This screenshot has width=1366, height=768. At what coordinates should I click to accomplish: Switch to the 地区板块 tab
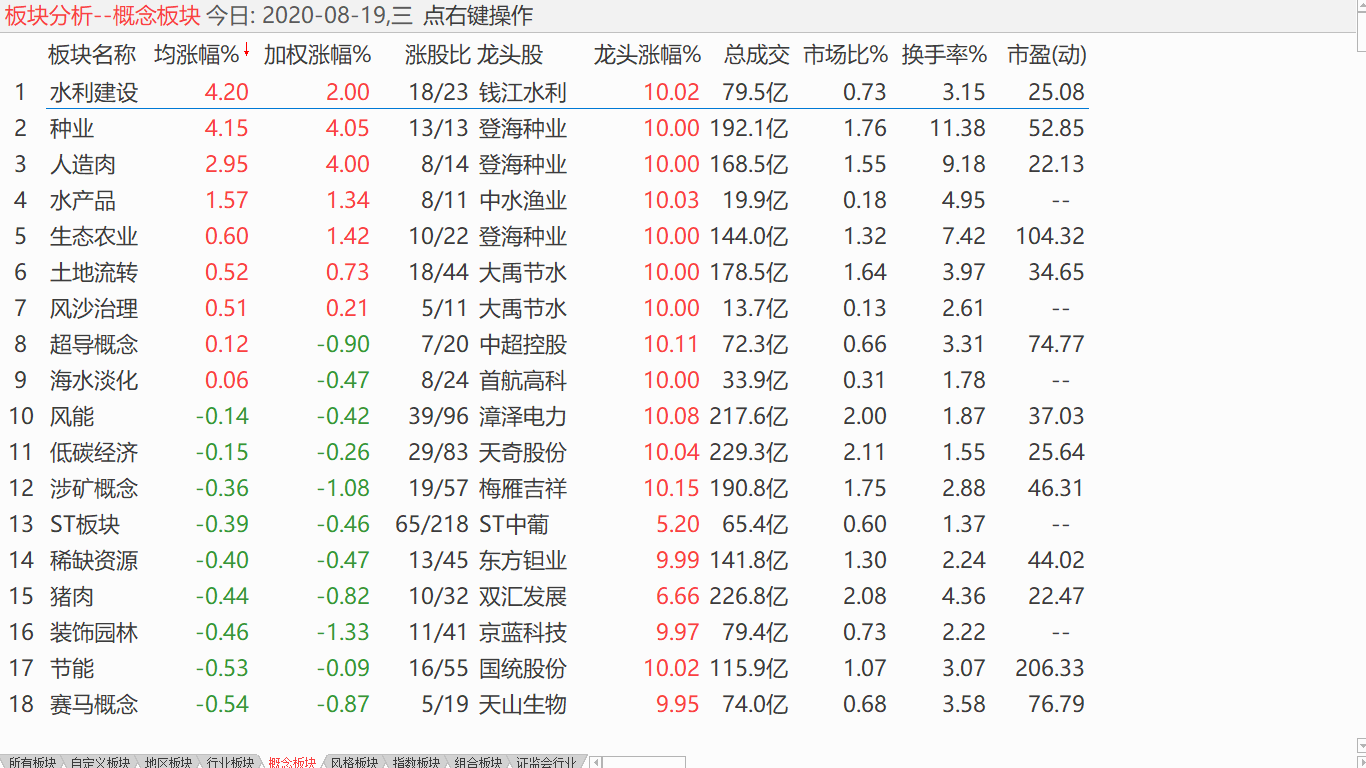pyautogui.click(x=169, y=762)
